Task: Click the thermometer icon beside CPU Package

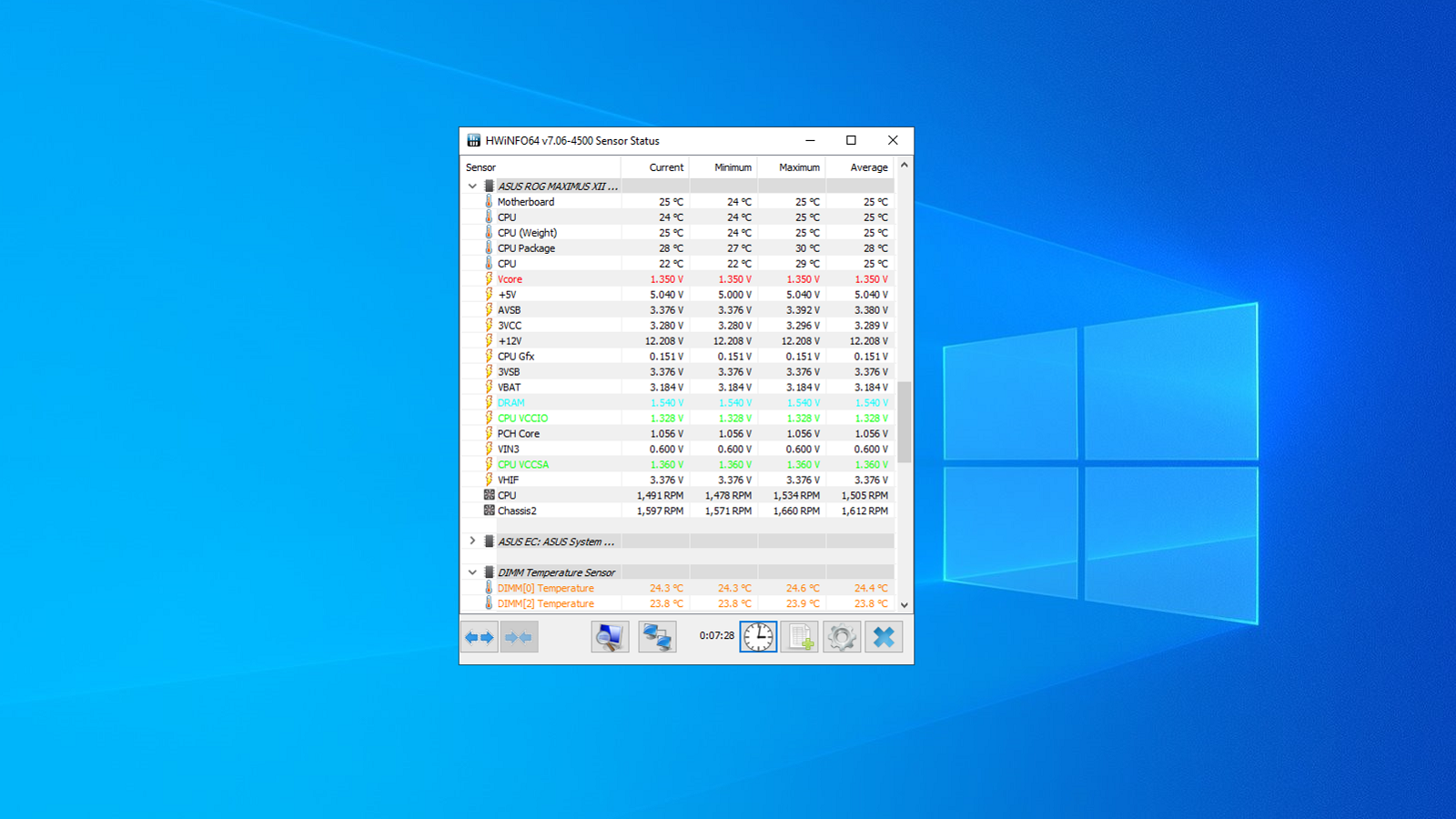Action: tap(489, 248)
